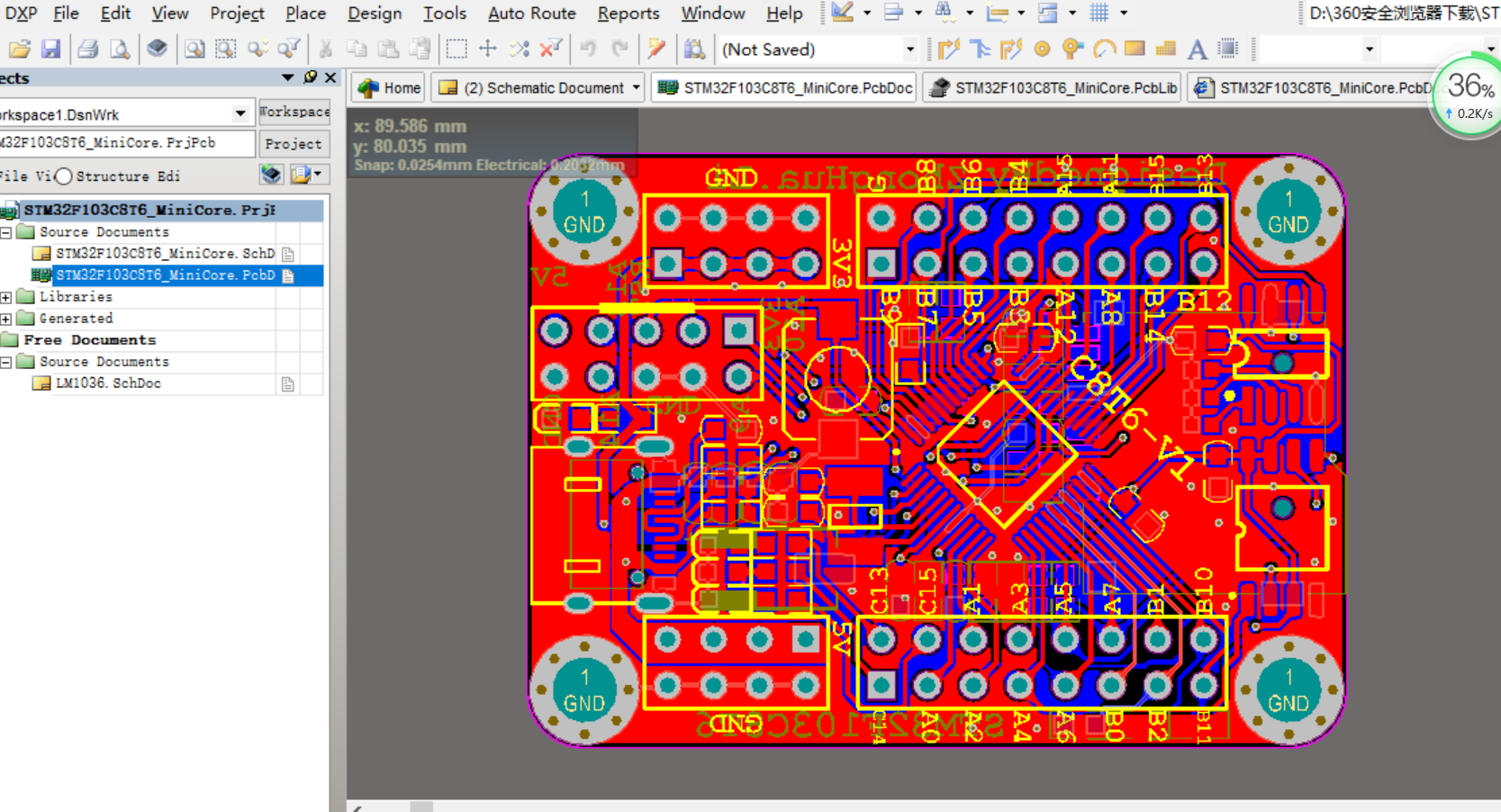Screen dimensions: 1501x812
Task: Click the project name input field
Action: tap(126, 143)
